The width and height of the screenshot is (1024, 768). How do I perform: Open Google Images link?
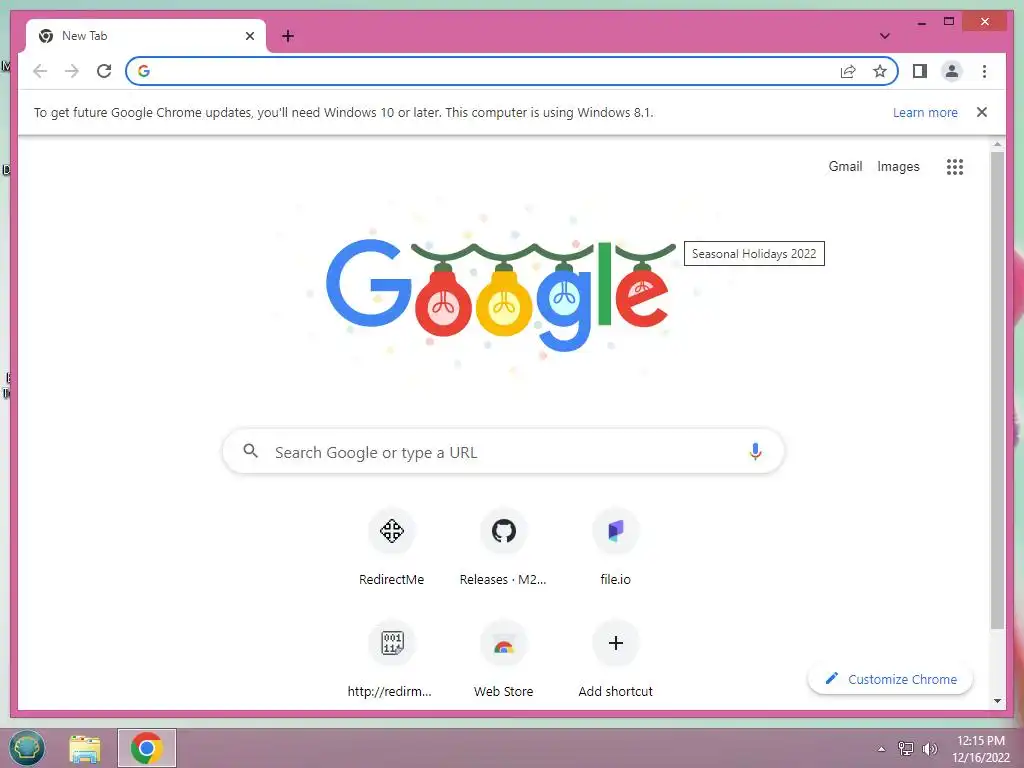pyautogui.click(x=898, y=167)
